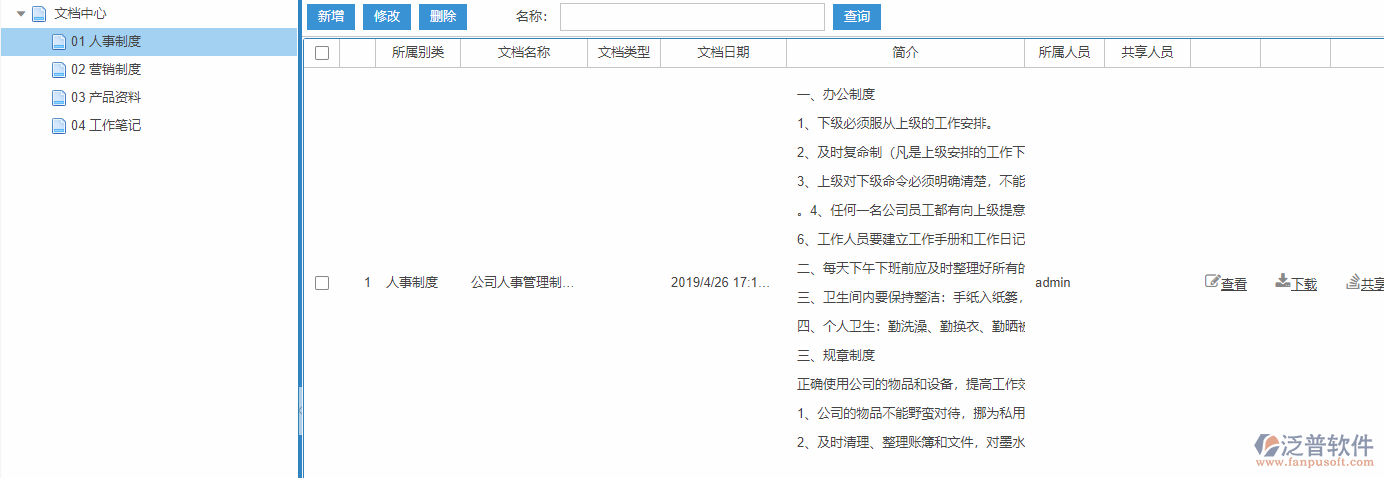Click the 共享 share icon in row 1
1384x478 pixels.
pyautogui.click(x=1353, y=282)
